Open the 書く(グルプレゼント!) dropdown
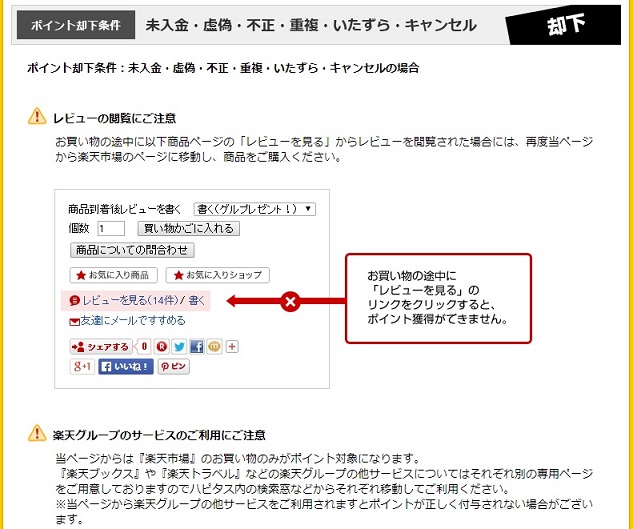Screen dimensions: 633x529 [x=255, y=209]
